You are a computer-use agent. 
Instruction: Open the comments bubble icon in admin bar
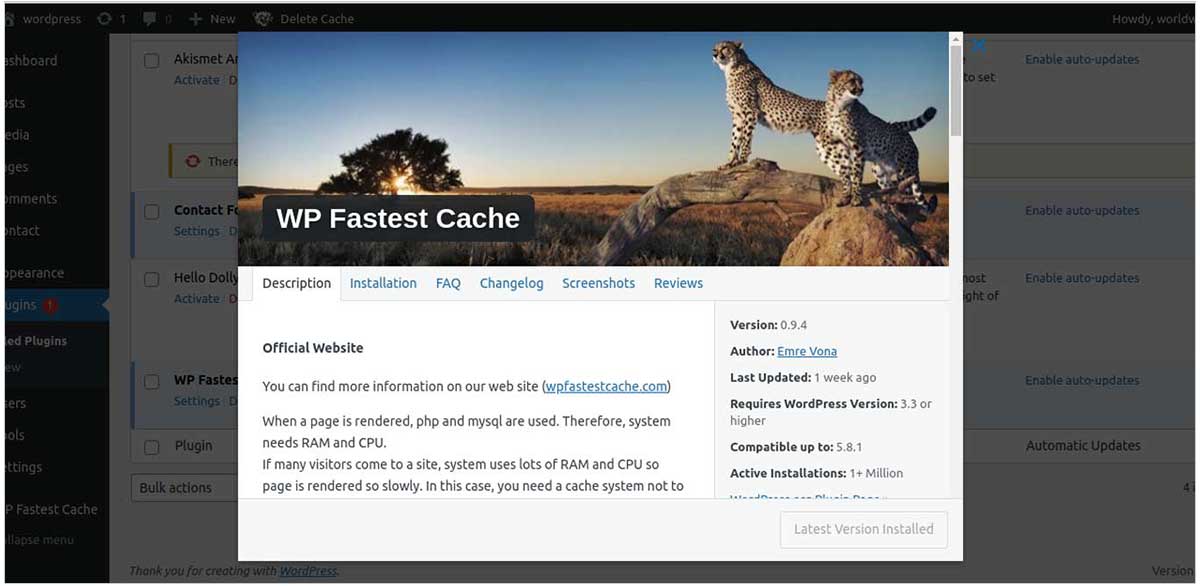pos(150,18)
